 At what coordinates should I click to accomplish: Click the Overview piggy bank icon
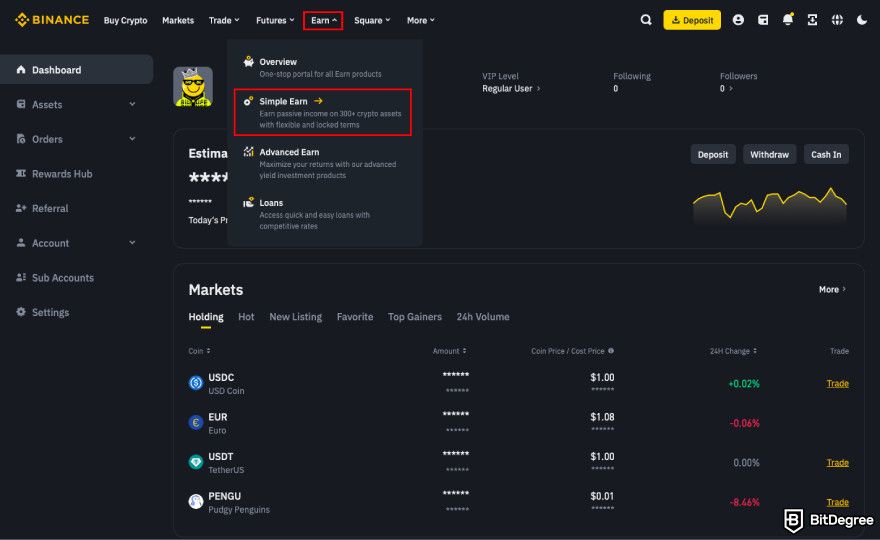tap(249, 61)
